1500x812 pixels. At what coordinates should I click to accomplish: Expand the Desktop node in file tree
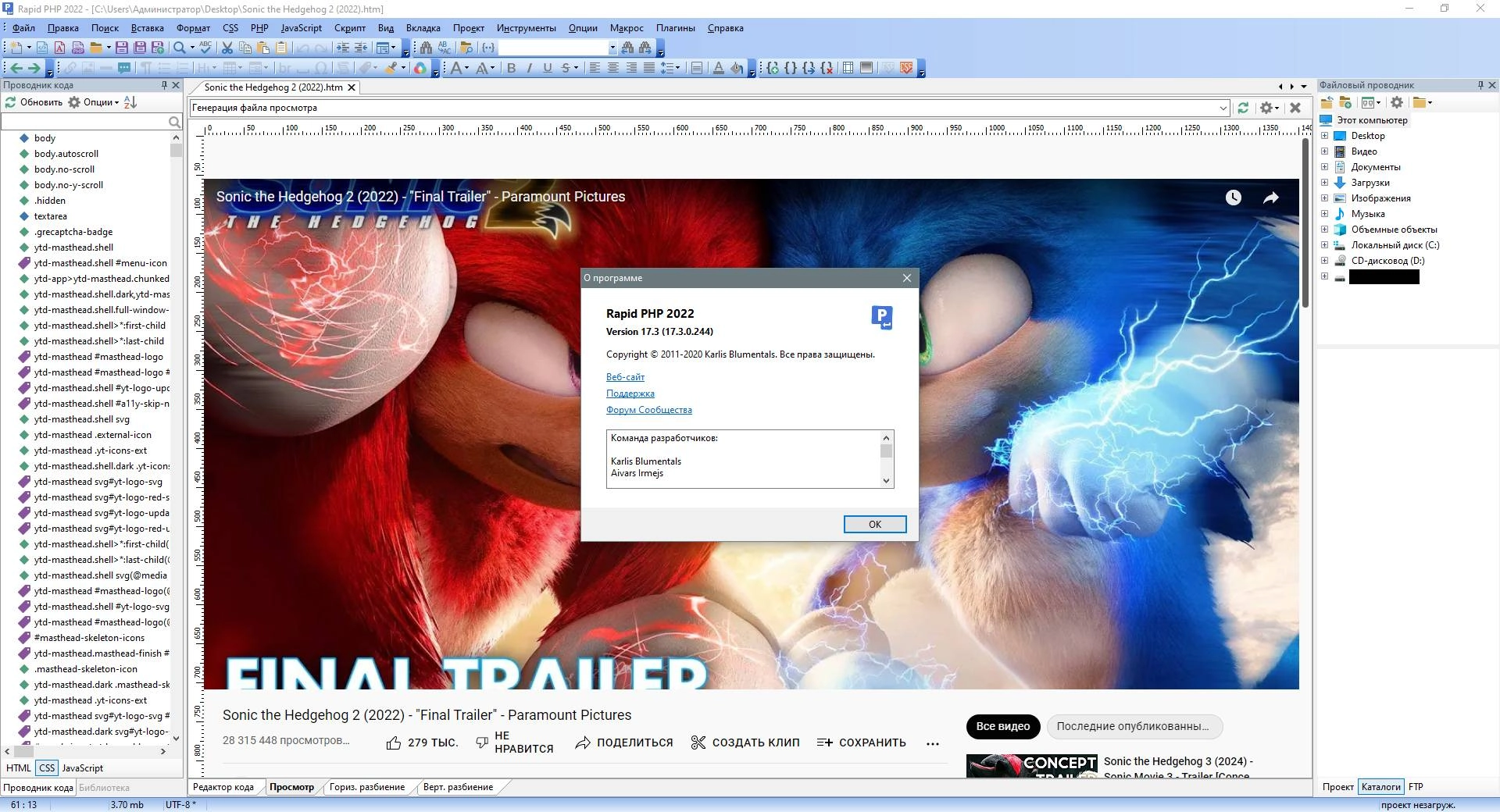pos(1324,136)
